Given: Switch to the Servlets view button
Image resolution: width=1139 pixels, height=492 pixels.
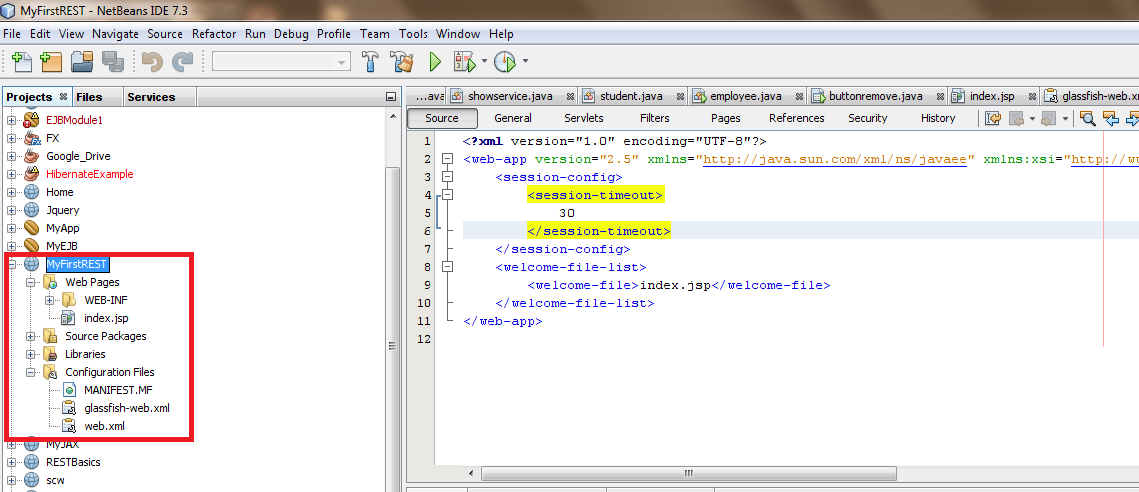Looking at the screenshot, I should (583, 118).
